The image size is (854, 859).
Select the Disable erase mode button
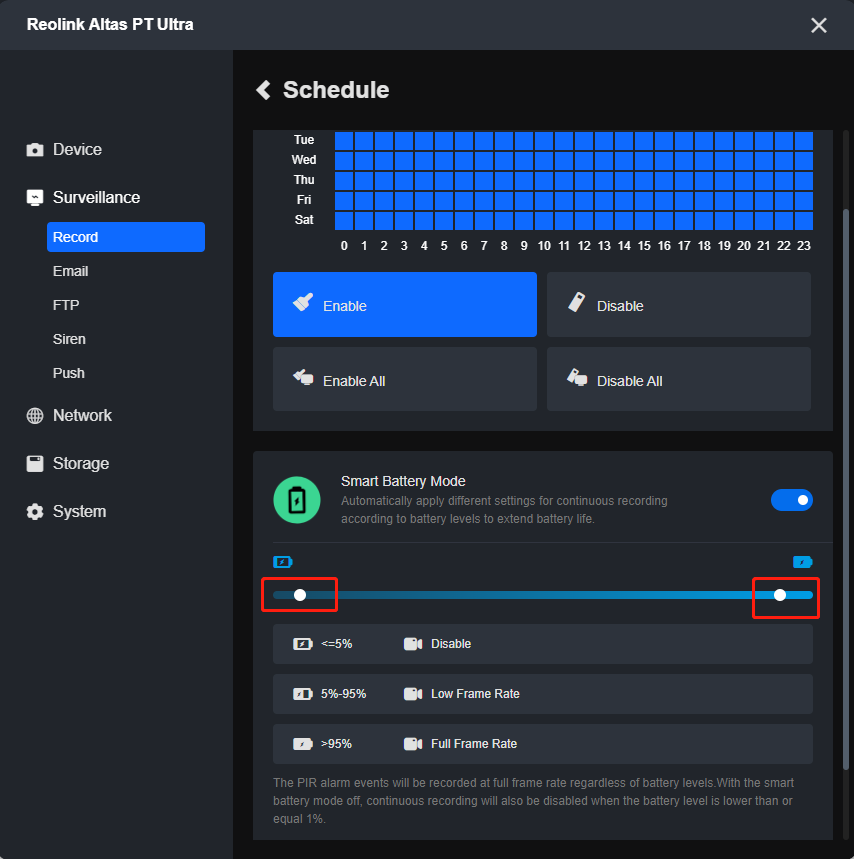coord(679,305)
